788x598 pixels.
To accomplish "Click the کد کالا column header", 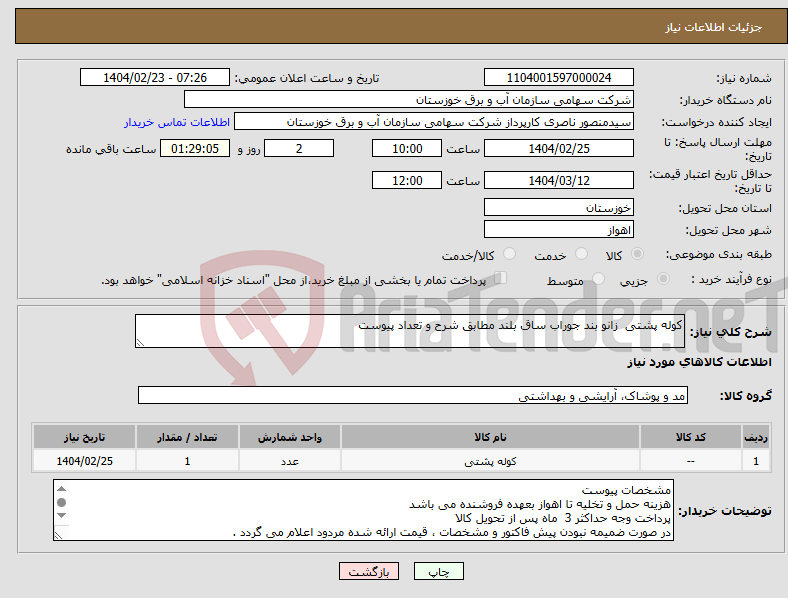I will coord(691,437).
